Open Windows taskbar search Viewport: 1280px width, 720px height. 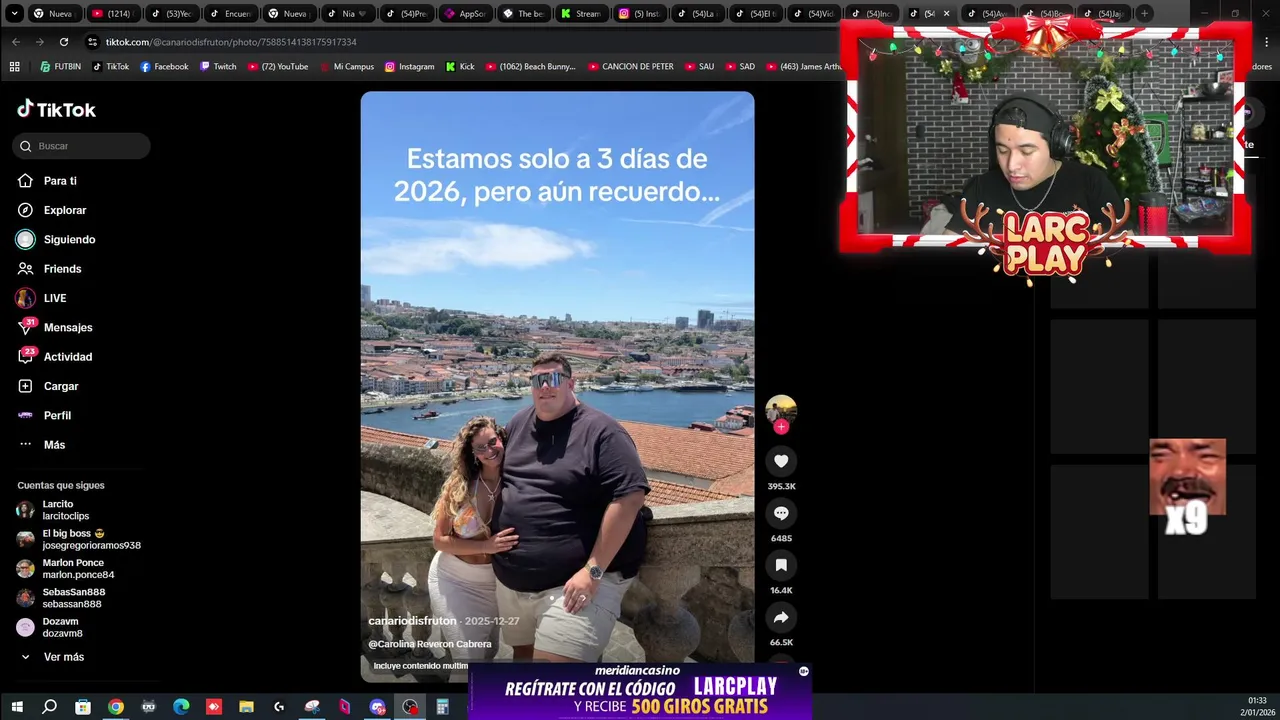pos(49,707)
